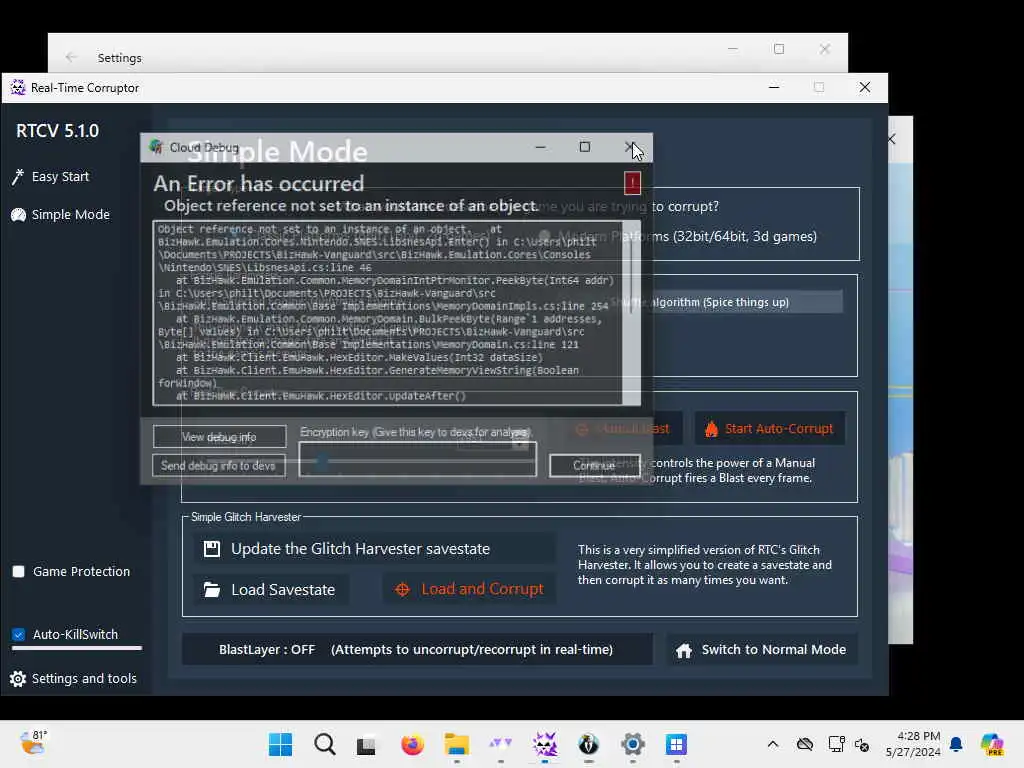This screenshot has width=1024, height=768.
Task: Close the Cloud Debug dialog
Action: pyautogui.click(x=630, y=147)
